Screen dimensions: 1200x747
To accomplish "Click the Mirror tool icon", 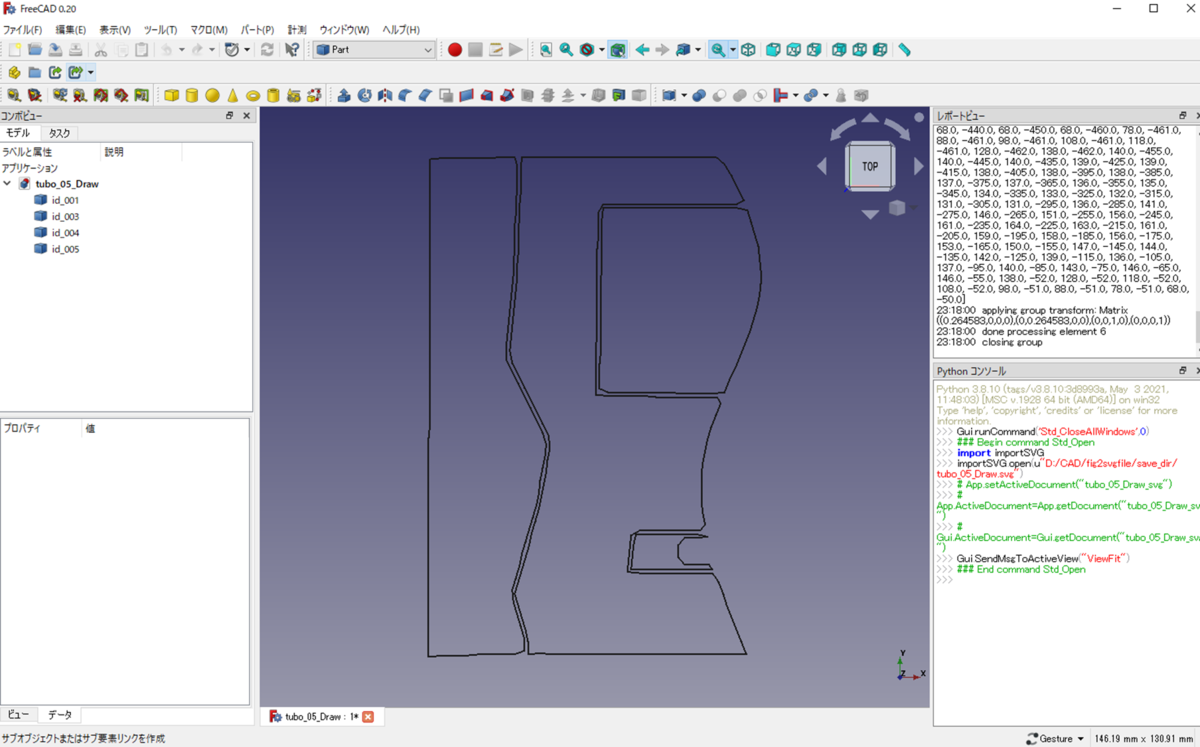I will tap(385, 95).
